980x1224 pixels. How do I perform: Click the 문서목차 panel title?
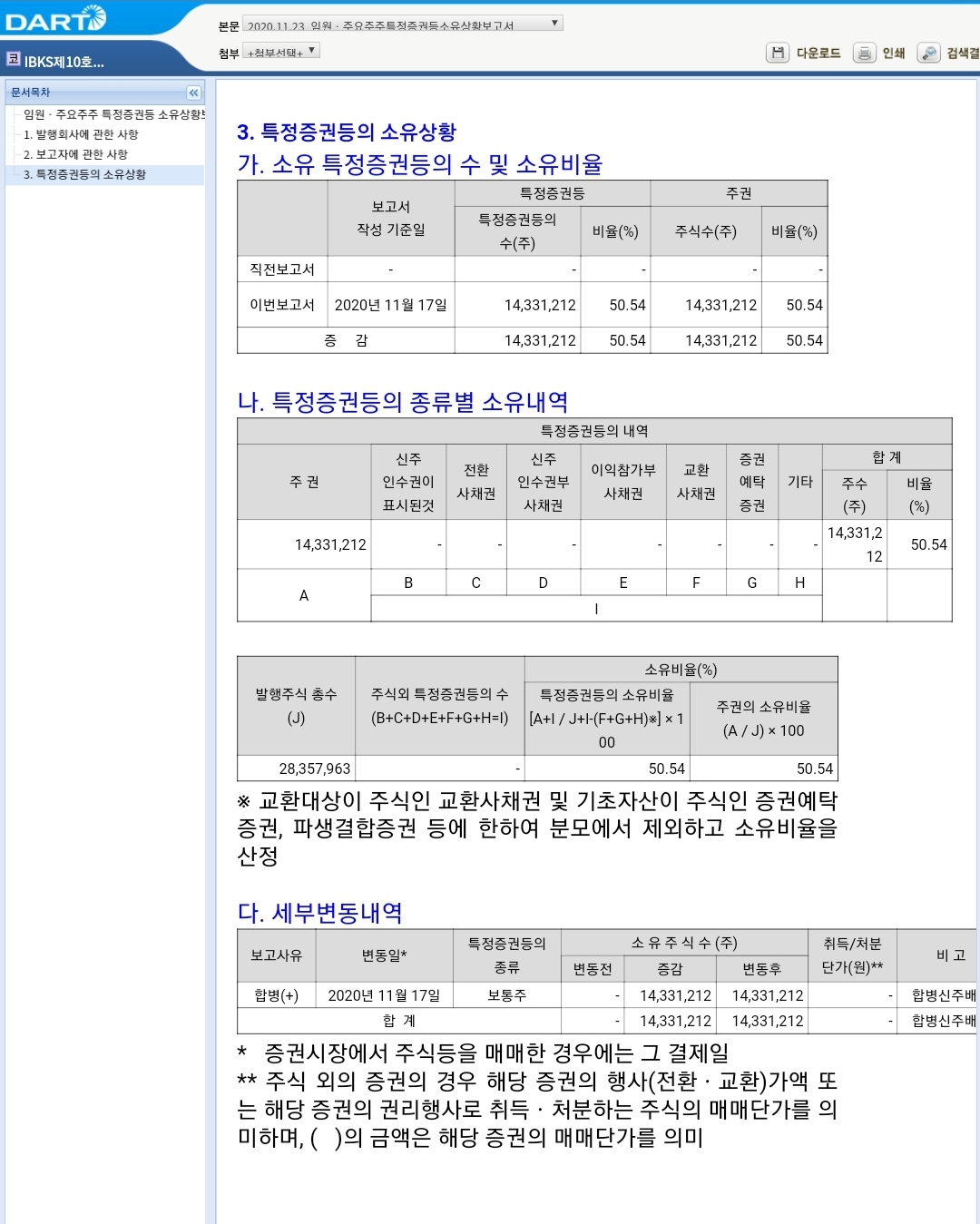(30, 93)
